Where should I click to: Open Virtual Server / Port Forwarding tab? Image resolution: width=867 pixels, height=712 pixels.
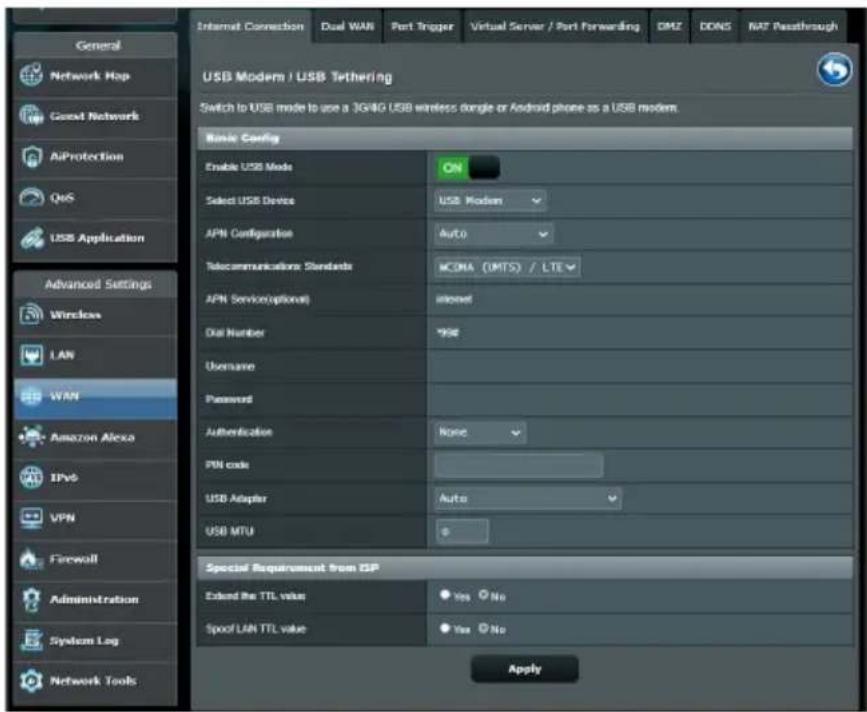555,26
